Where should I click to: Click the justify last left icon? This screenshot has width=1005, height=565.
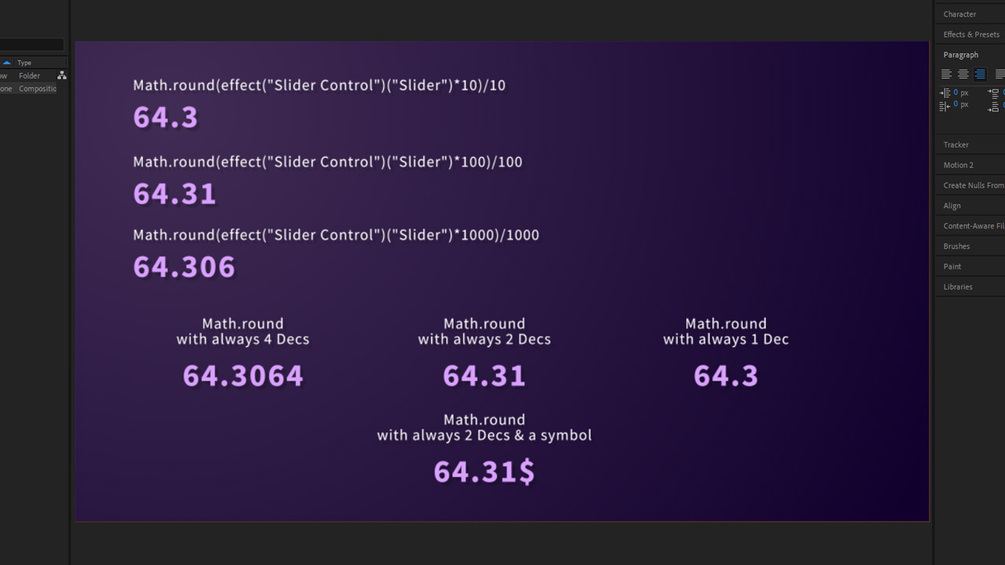click(999, 74)
